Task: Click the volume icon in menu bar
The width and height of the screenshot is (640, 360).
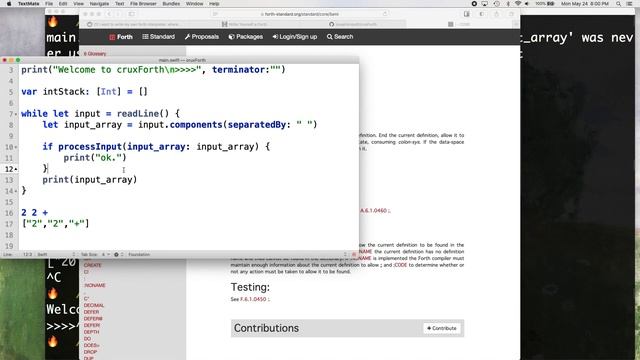Action: [x=527, y=4]
